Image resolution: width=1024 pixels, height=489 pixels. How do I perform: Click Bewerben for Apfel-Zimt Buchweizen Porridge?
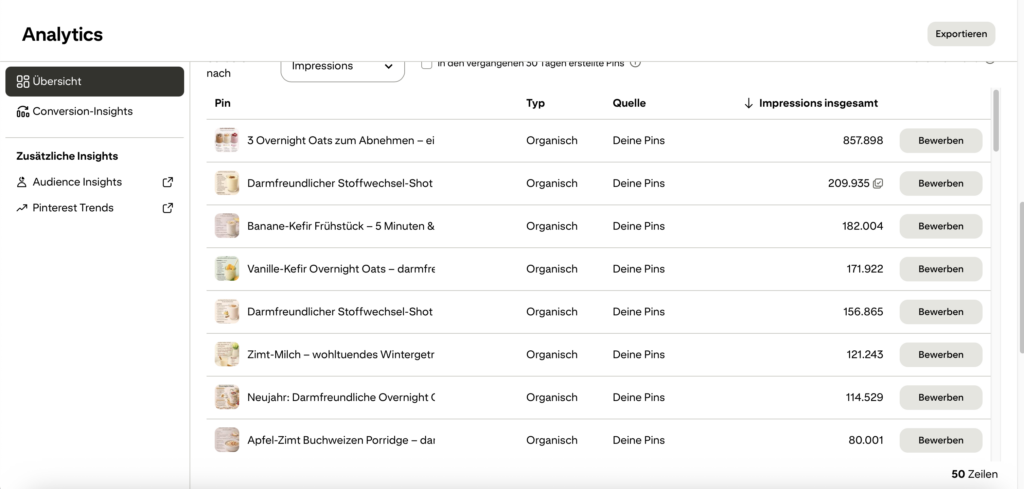[x=940, y=440]
